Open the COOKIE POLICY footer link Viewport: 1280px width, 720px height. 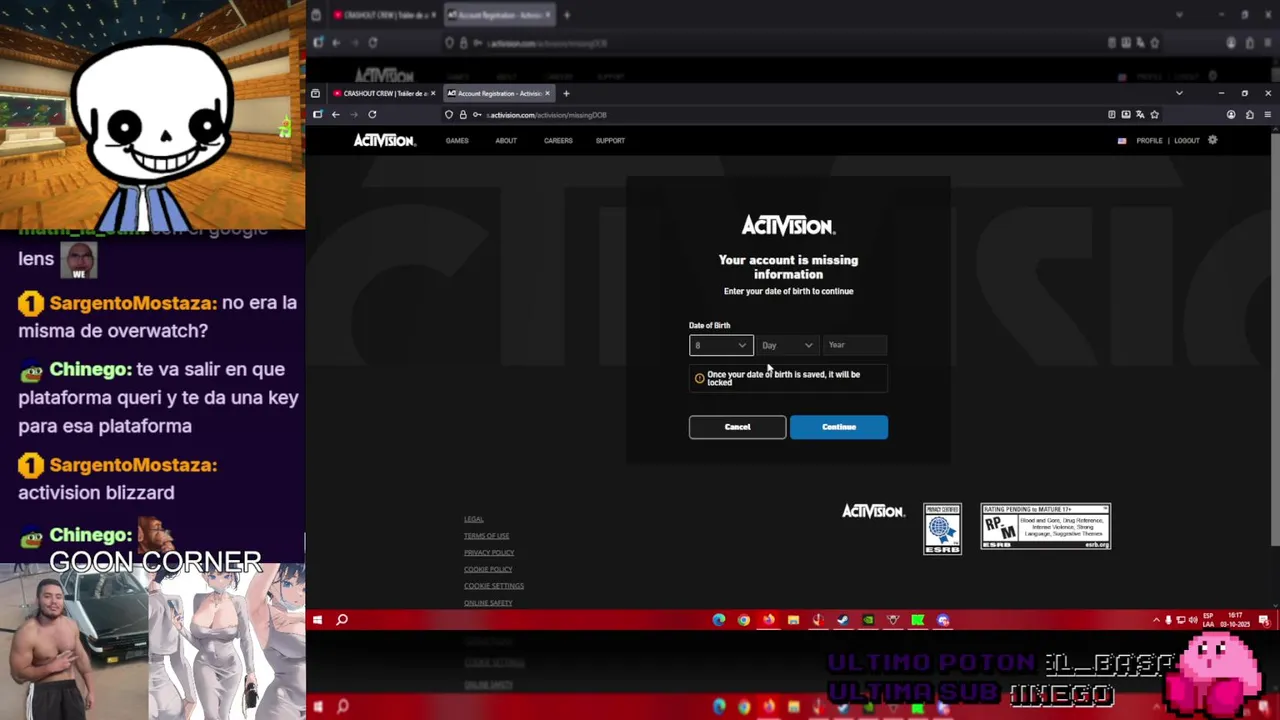(488, 569)
